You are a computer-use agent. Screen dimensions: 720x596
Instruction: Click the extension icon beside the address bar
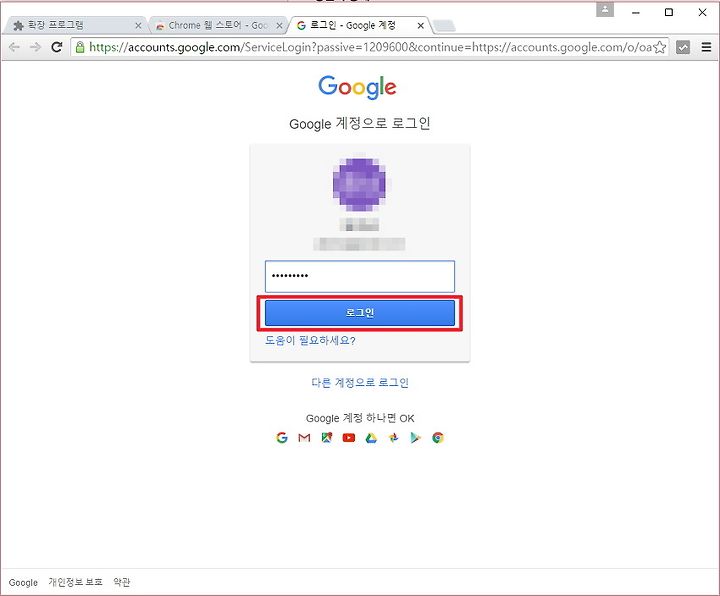[683, 47]
